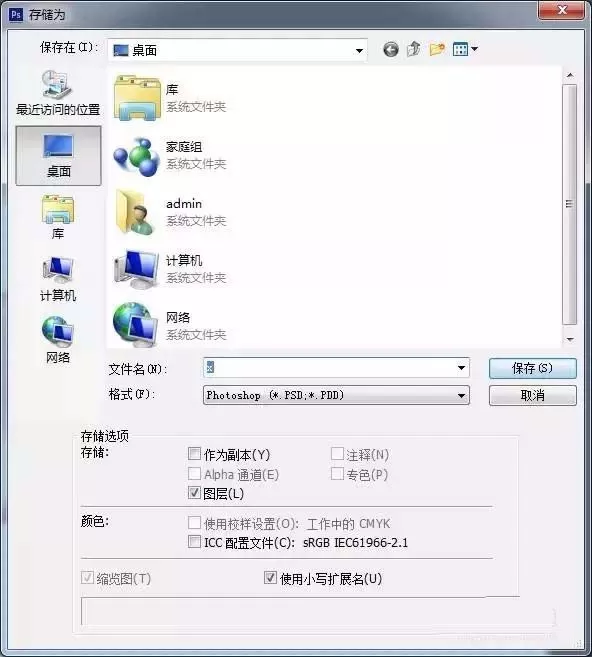
Task: Uncheck 使用小写扩展名(U) checkbox
Action: tap(270, 578)
